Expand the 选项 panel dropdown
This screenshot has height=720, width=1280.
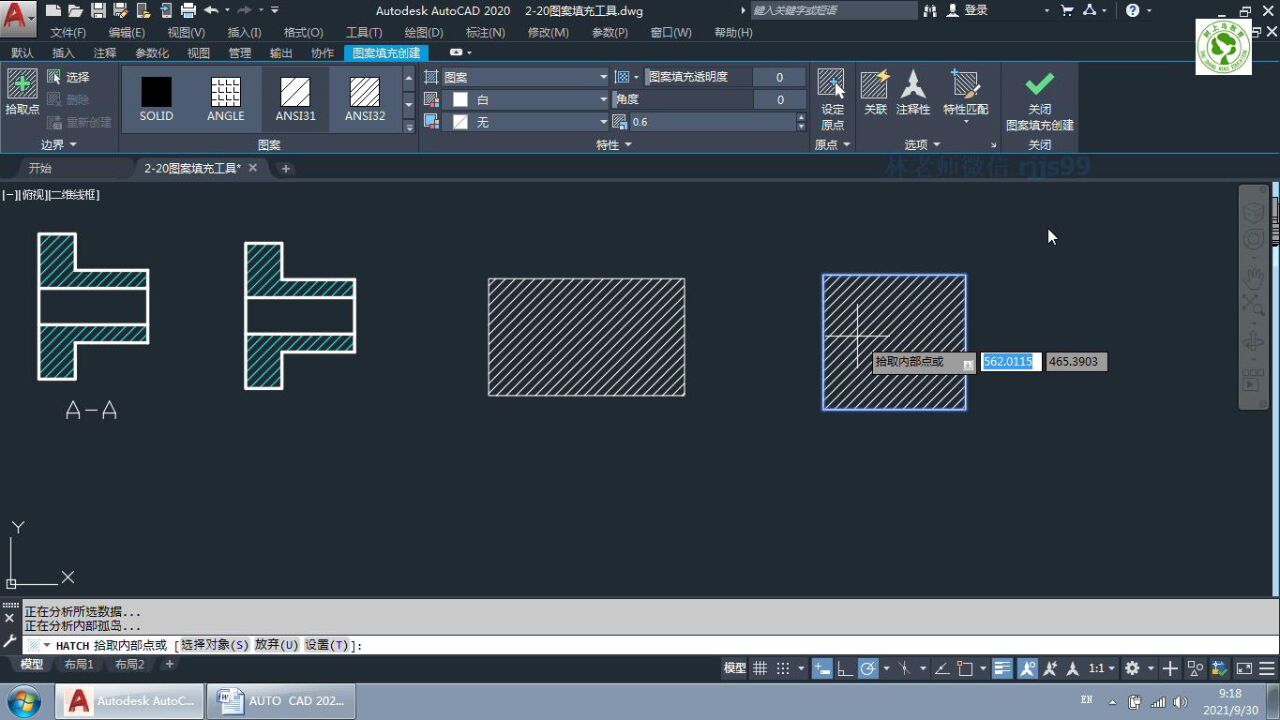coord(922,145)
